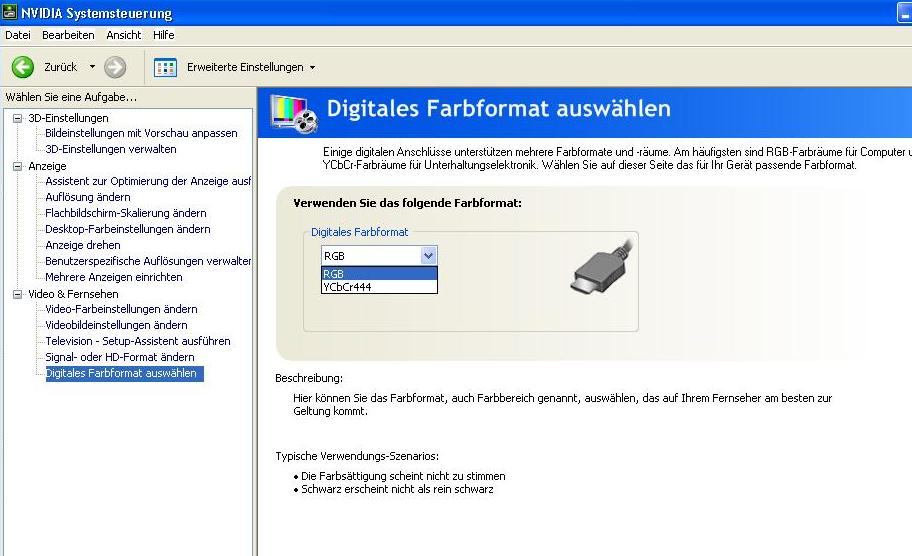Click the page title Digitales Farbformat auswählen
Image resolution: width=912 pixels, height=556 pixels.
[x=498, y=109]
